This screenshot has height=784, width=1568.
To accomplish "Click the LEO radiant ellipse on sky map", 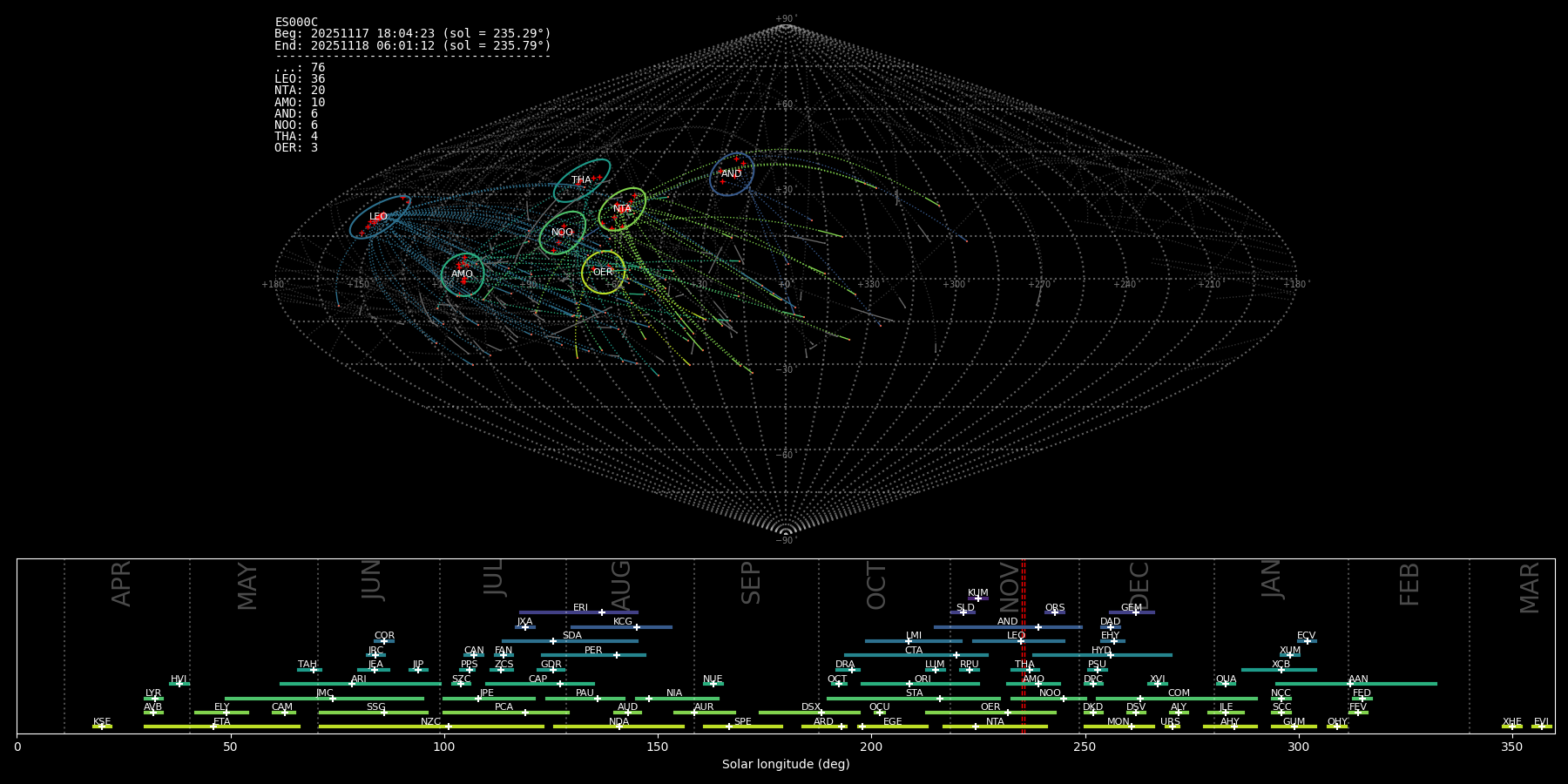I will tap(379, 217).
